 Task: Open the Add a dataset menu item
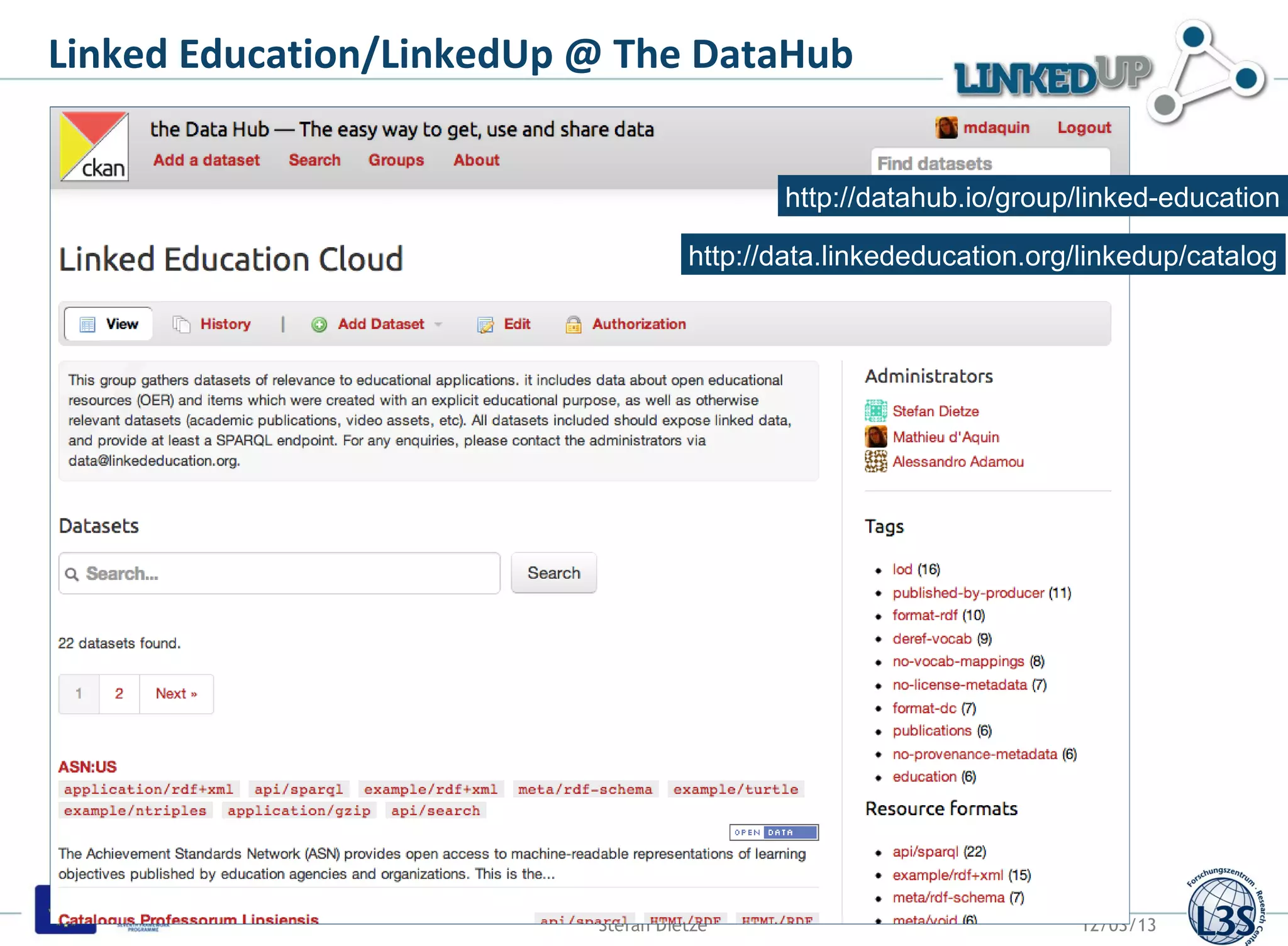206,160
